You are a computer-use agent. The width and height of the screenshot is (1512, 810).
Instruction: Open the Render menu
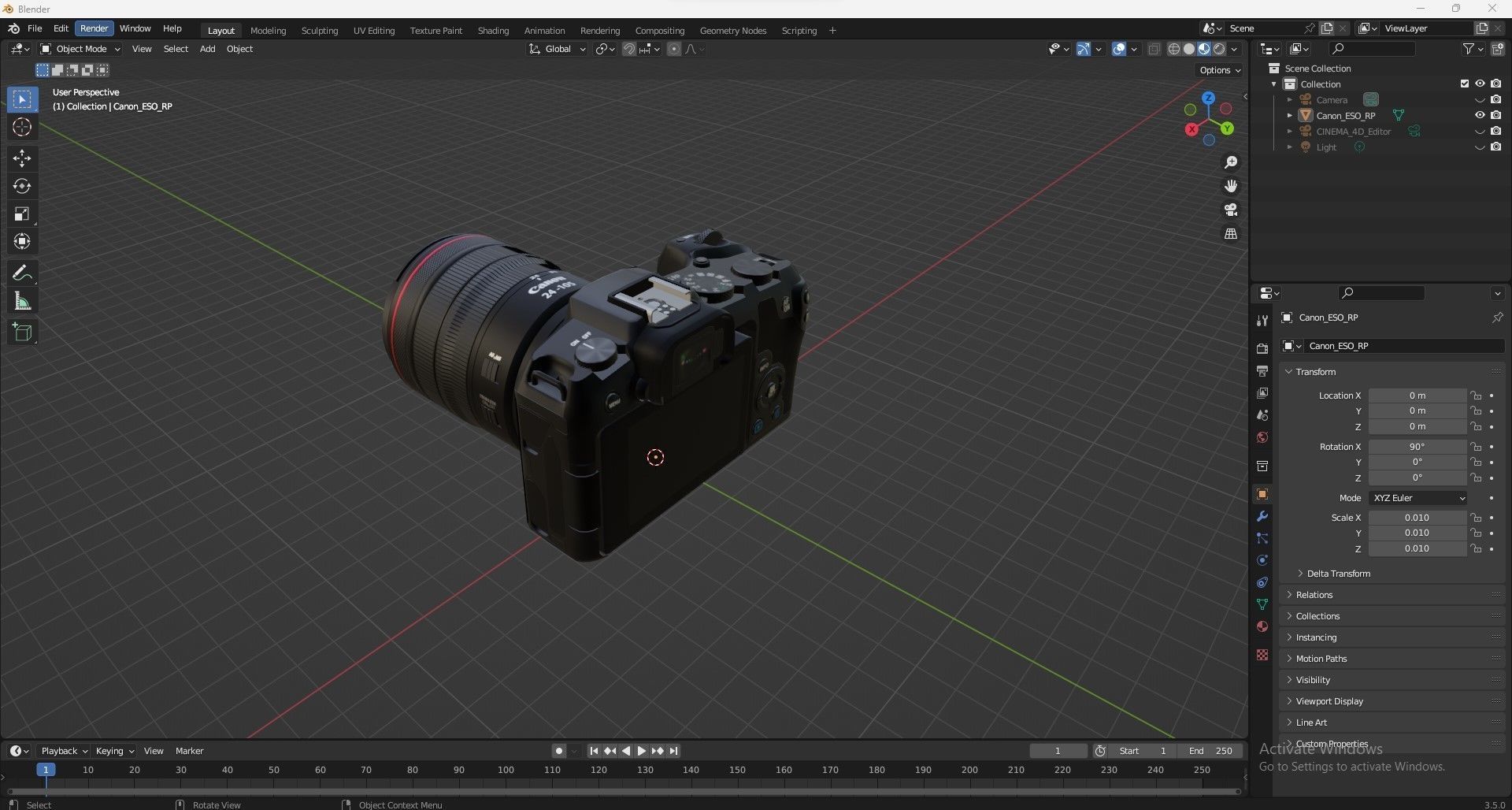point(94,28)
